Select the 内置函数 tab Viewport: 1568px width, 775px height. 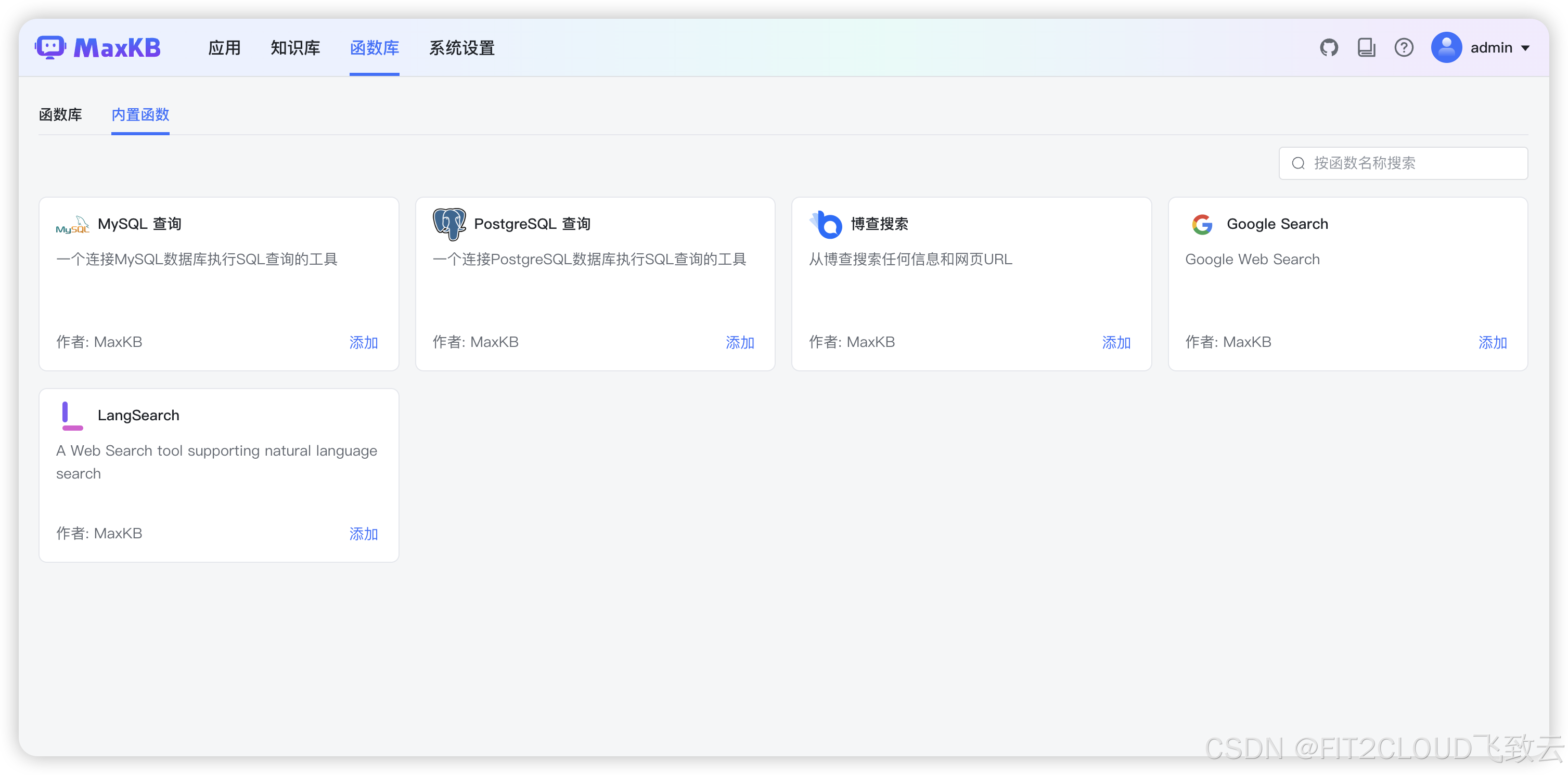(140, 114)
